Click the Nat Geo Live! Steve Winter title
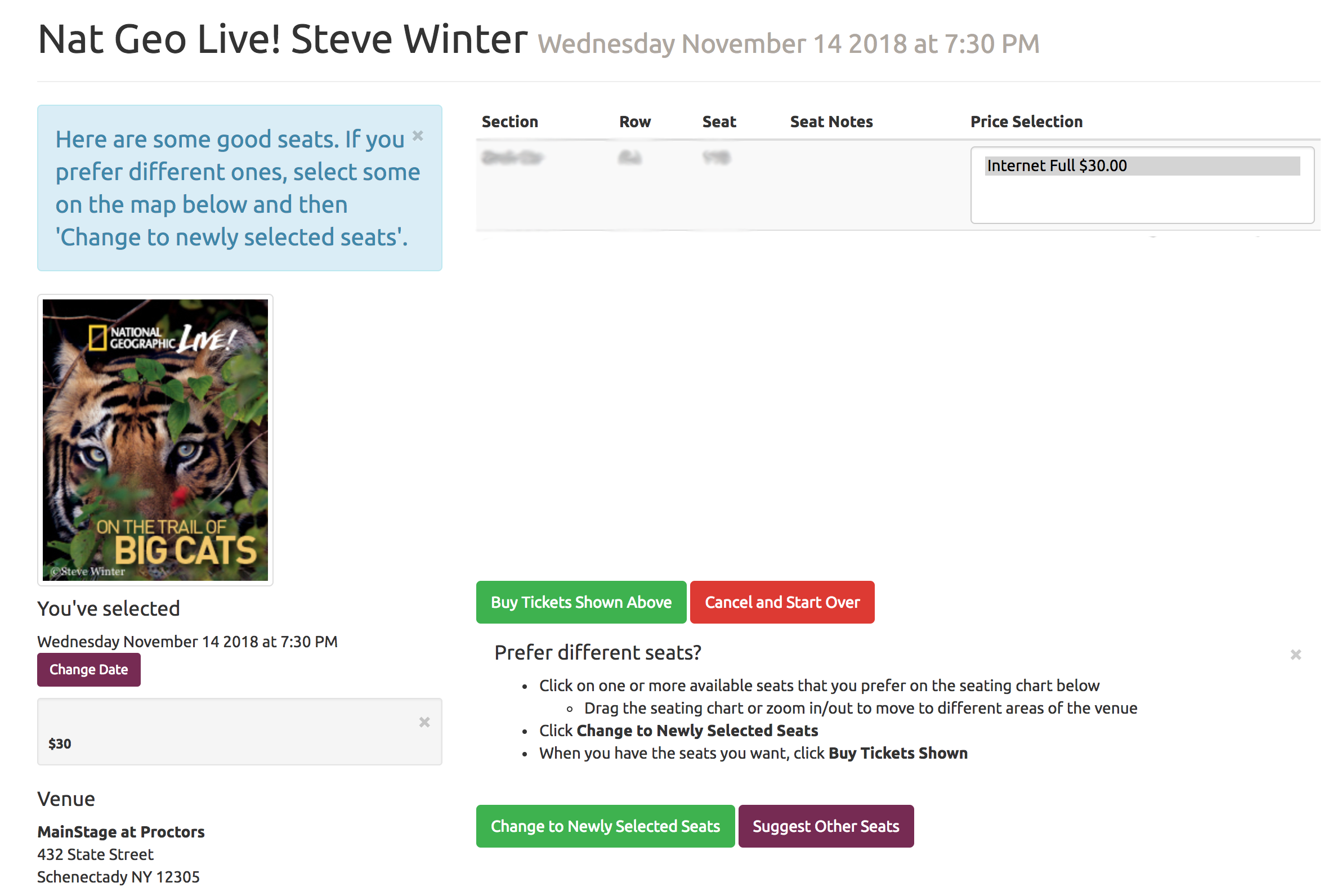This screenshot has height=896, width=1342. point(283,40)
